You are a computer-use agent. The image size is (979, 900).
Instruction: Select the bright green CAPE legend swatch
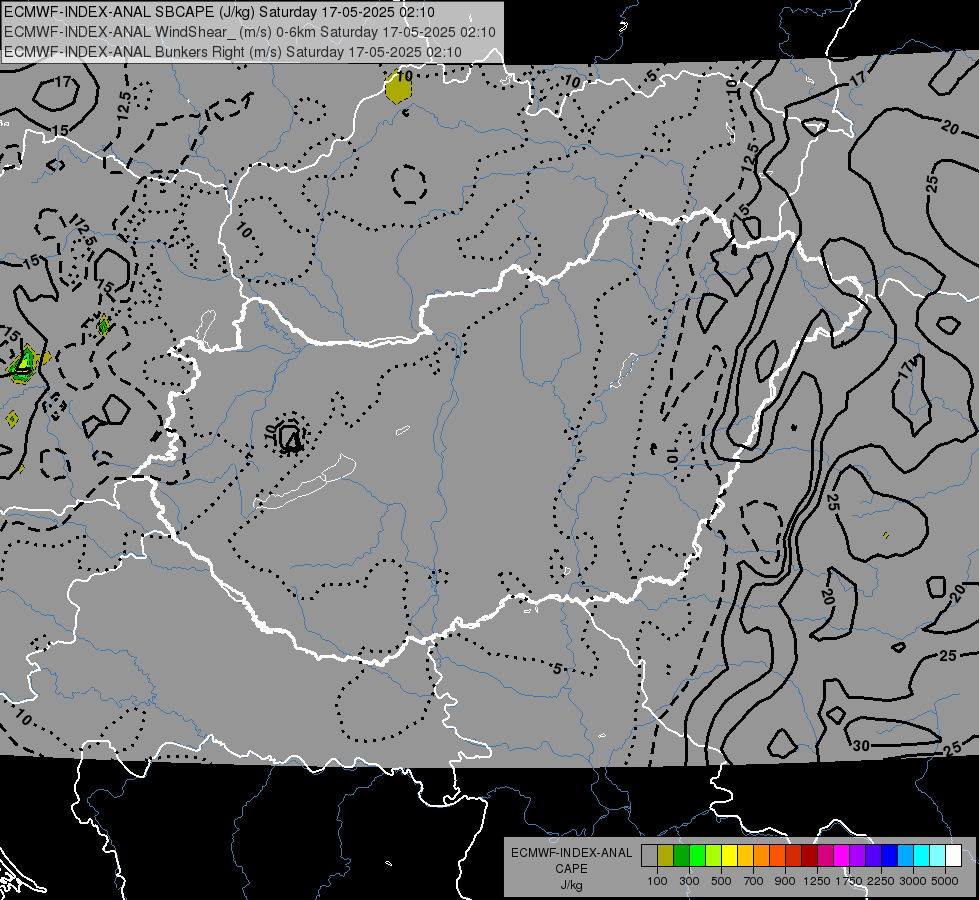coord(697,855)
